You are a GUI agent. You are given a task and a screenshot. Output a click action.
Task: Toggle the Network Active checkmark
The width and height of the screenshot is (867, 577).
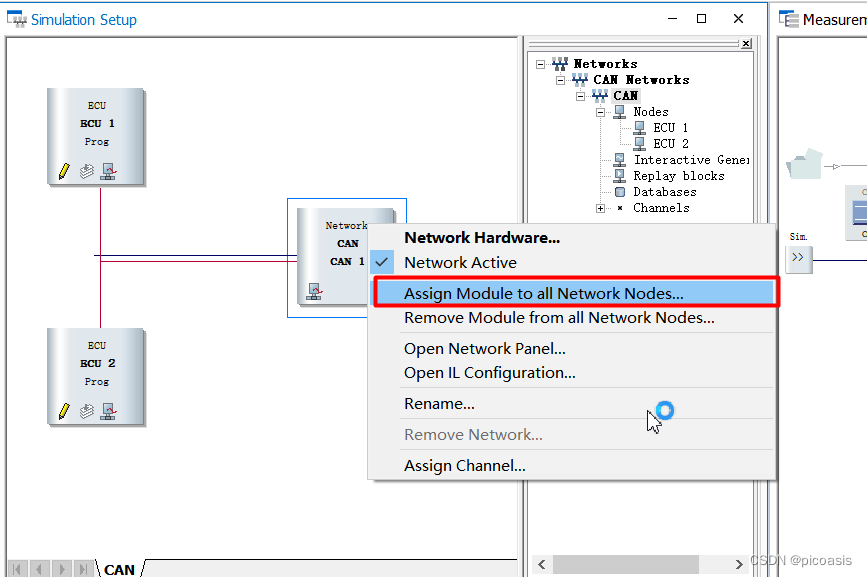[x=382, y=263]
